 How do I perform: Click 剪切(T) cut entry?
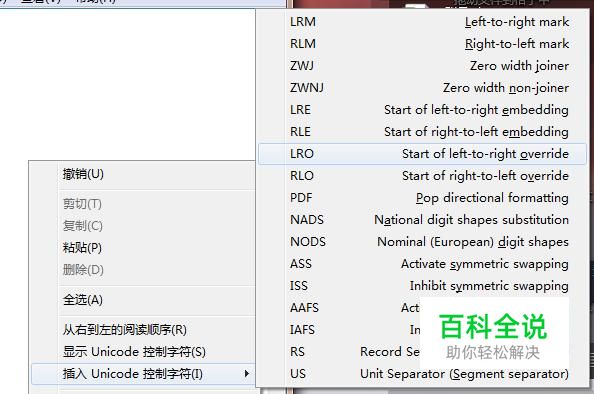[x=143, y=203]
